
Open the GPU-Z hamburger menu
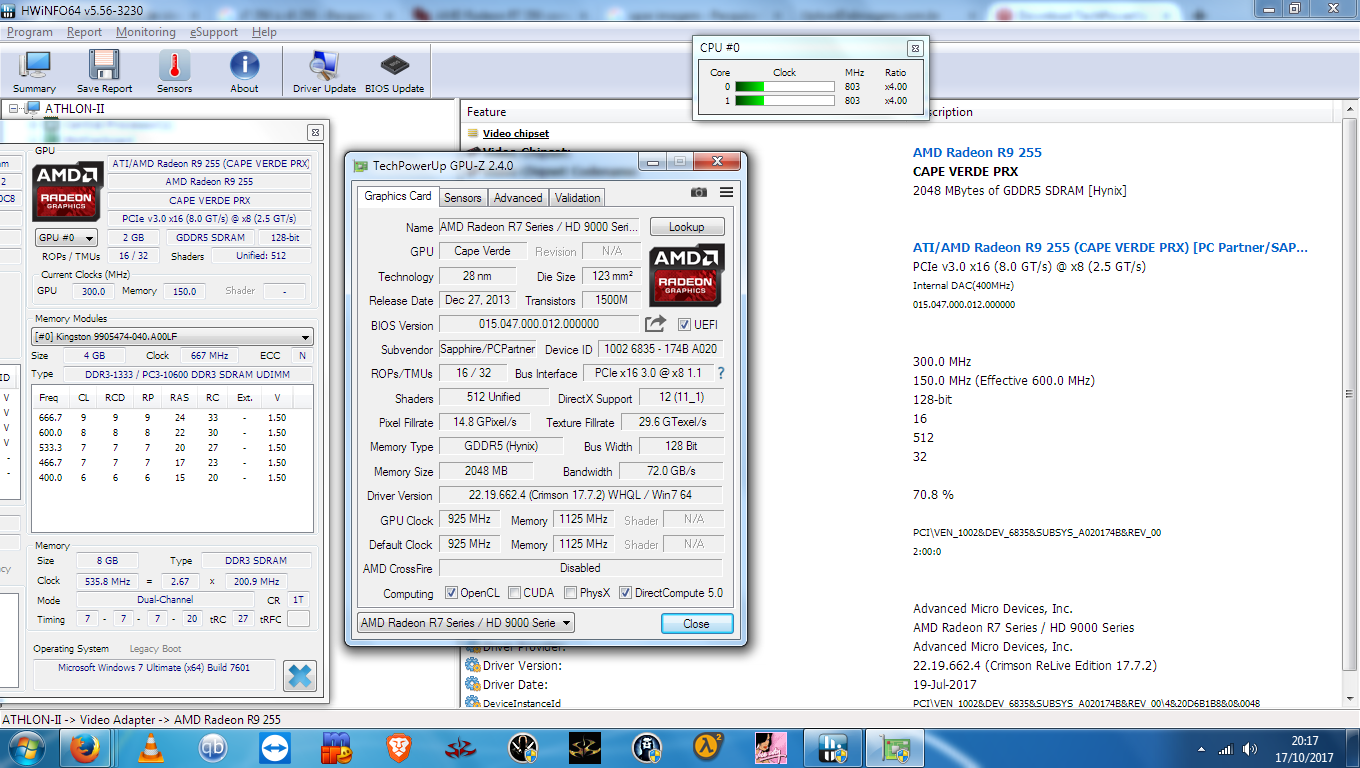click(x=726, y=192)
